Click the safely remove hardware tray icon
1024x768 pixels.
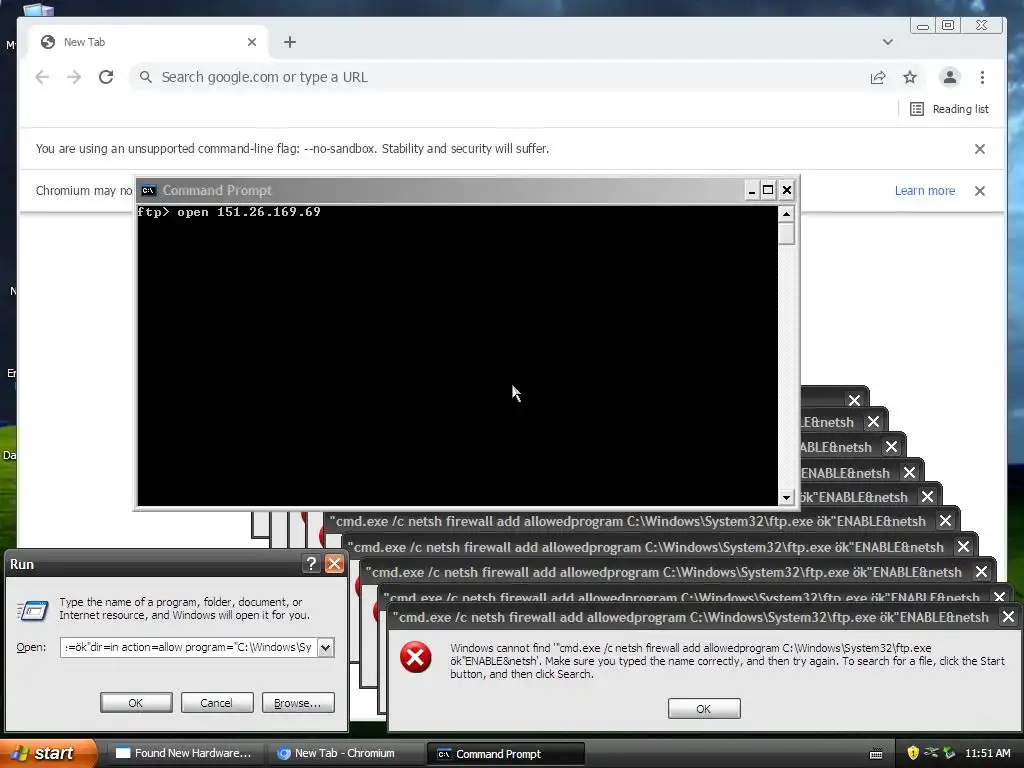(x=950, y=753)
